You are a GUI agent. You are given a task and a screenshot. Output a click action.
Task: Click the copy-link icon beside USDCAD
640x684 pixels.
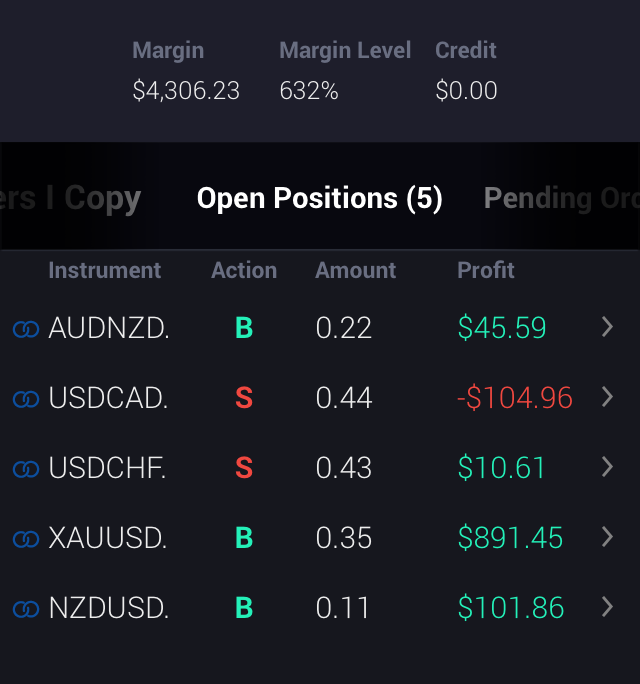click(25, 399)
